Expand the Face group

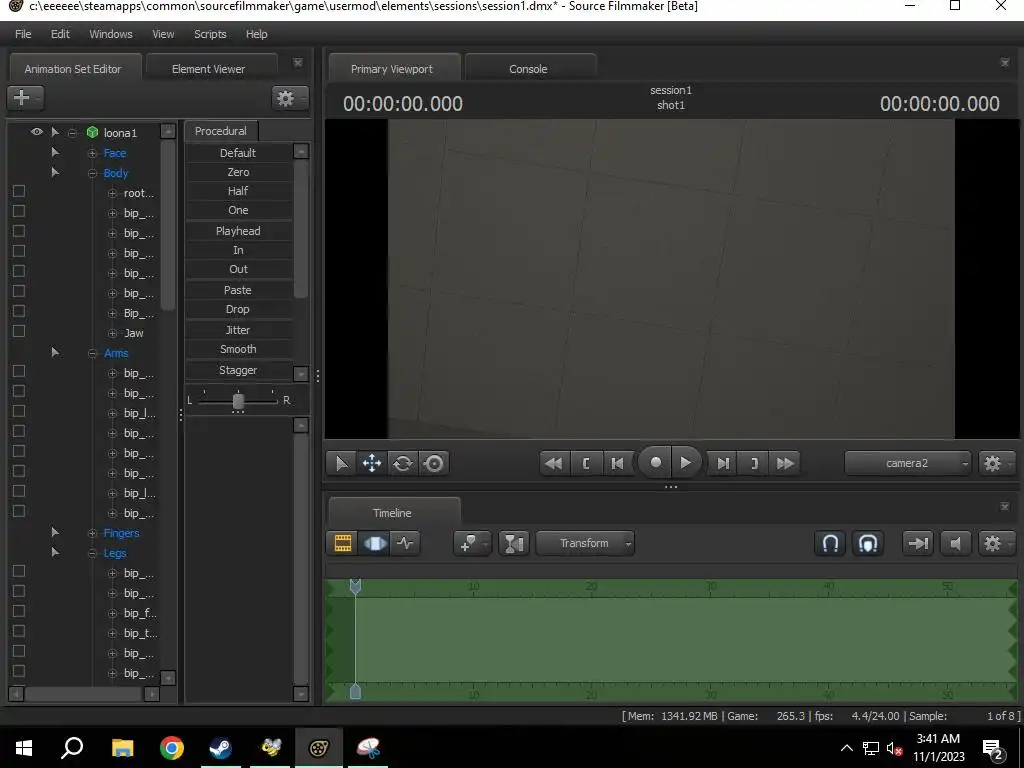tap(92, 153)
